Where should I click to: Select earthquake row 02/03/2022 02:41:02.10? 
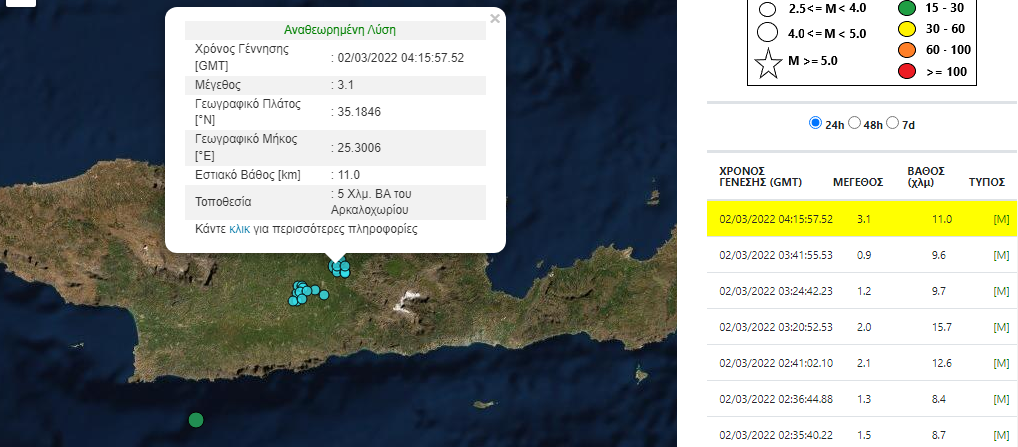(x=862, y=363)
